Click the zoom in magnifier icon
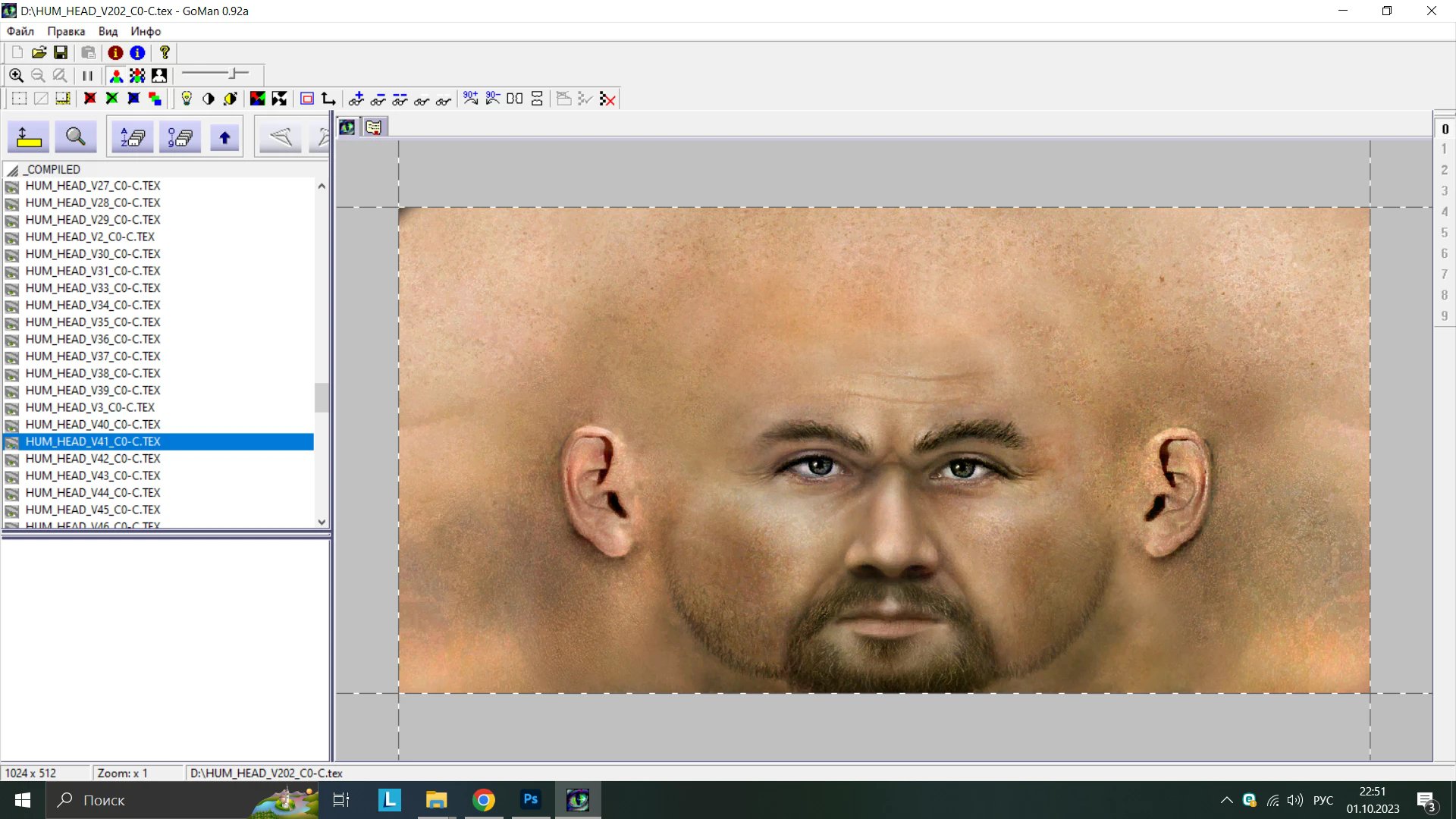 (16, 76)
